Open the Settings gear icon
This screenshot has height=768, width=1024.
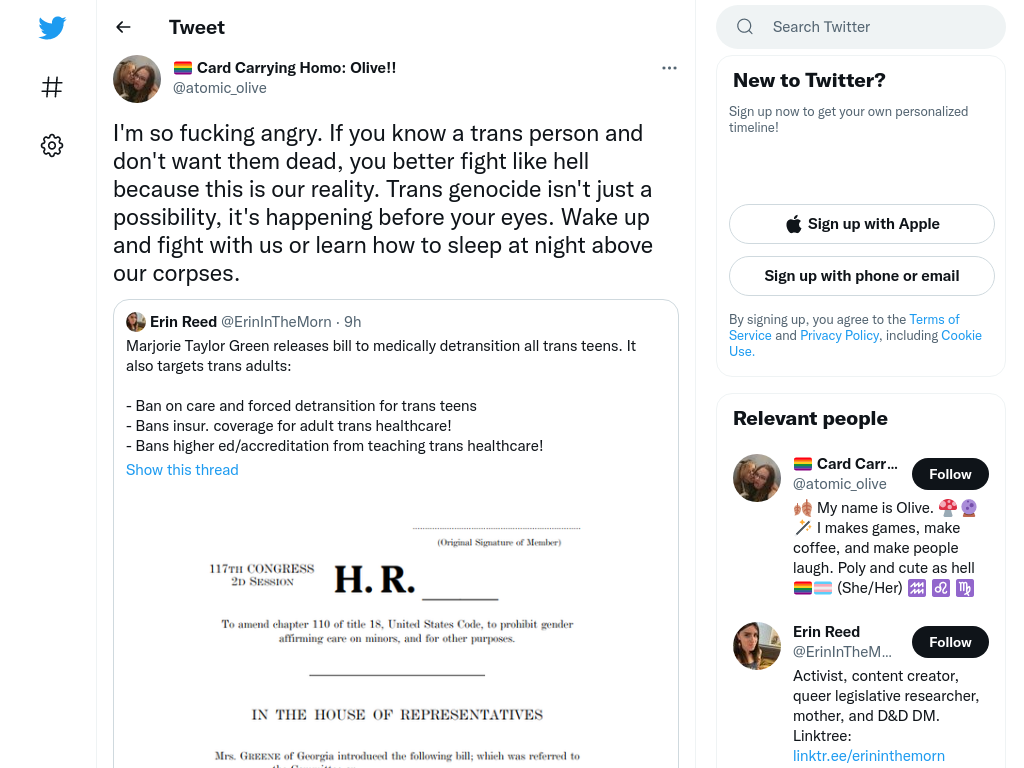(x=52, y=145)
